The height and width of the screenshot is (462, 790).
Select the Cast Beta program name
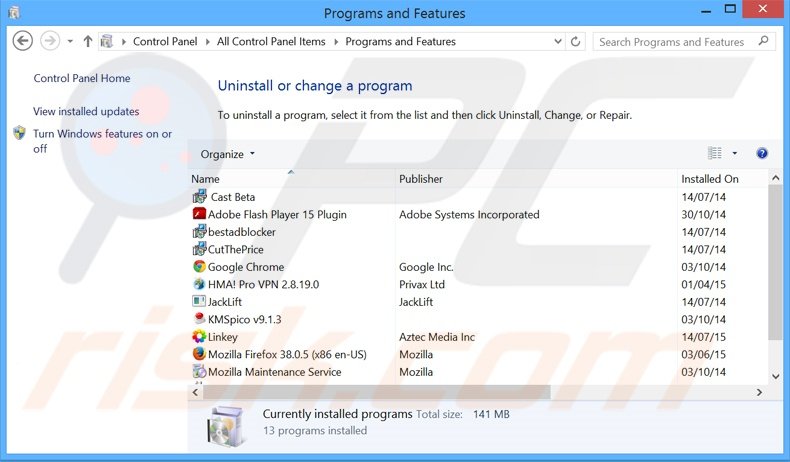click(233, 197)
